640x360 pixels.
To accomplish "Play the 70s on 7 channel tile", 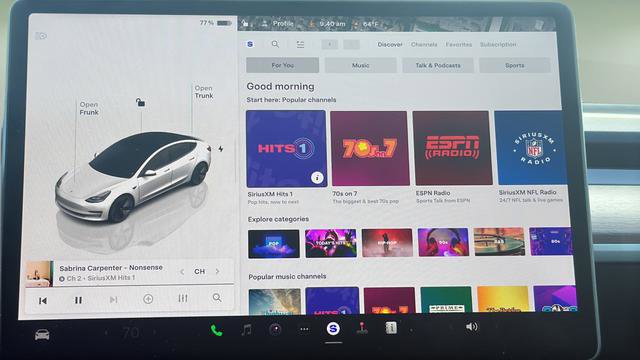I will click(x=369, y=148).
